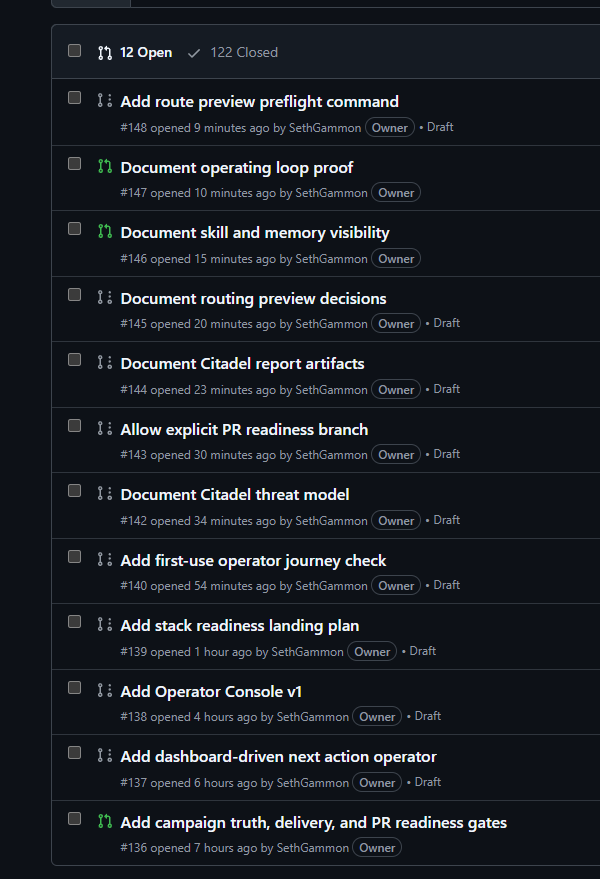The height and width of the screenshot is (879, 600).
Task: Click '#140 opened 54 minutes ago' text
Action: click(x=198, y=586)
